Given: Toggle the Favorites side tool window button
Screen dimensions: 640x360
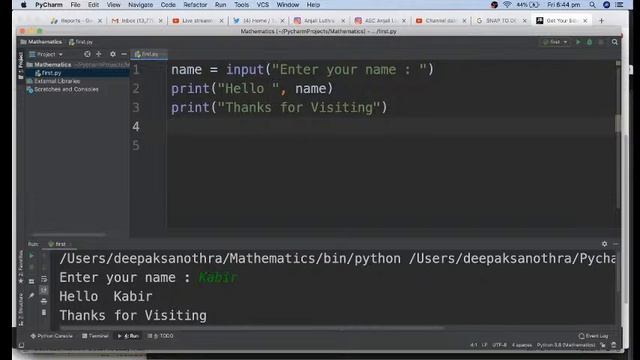Looking at the screenshot, I should pyautogui.click(x=21, y=266).
